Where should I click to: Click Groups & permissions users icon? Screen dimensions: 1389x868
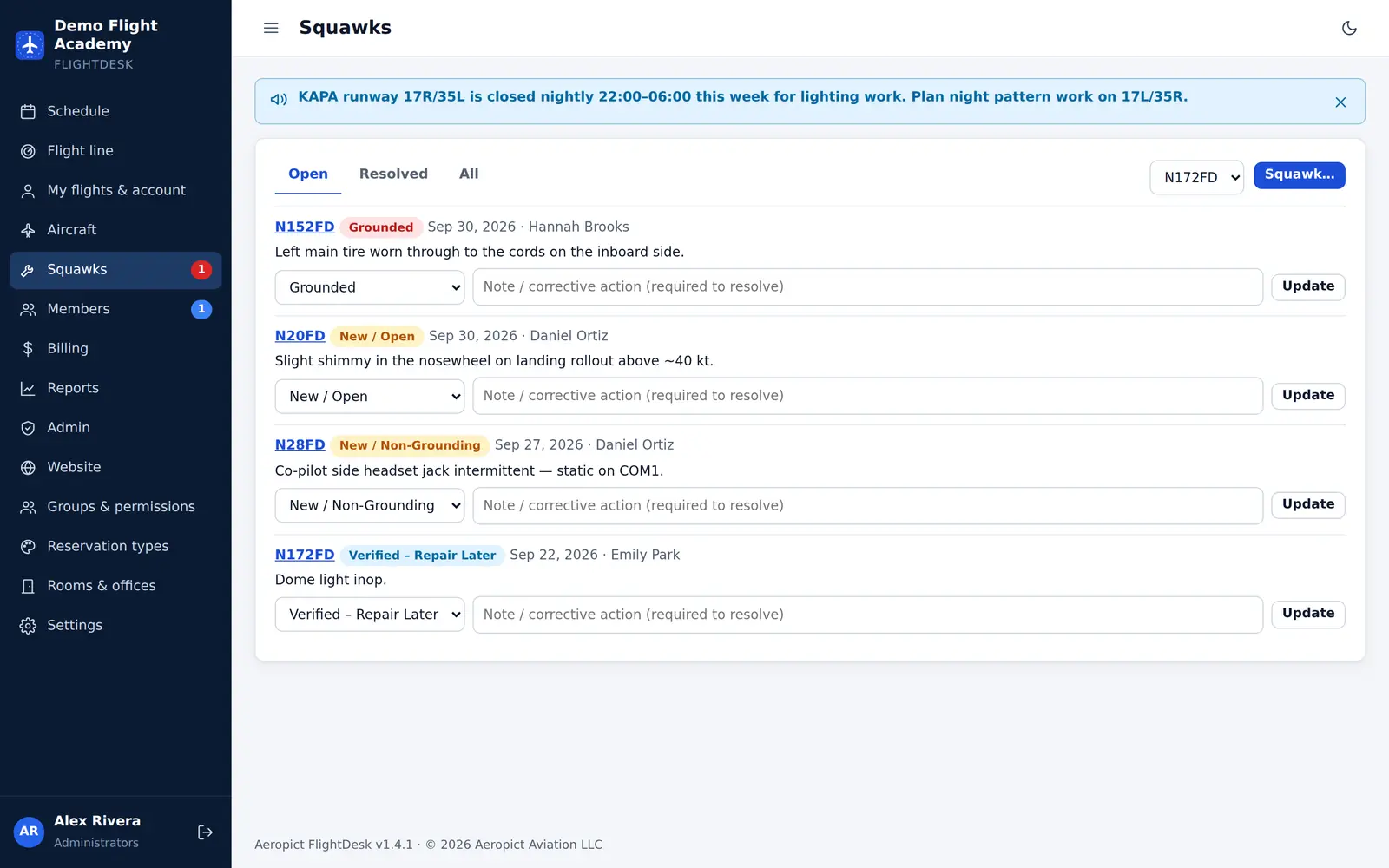[x=28, y=507]
